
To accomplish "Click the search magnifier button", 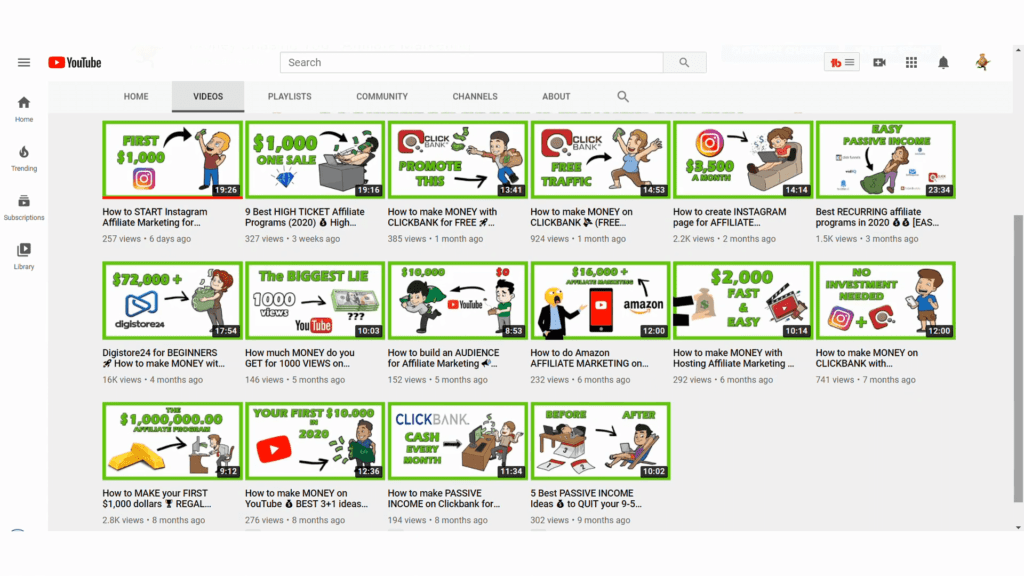I will 684,63.
